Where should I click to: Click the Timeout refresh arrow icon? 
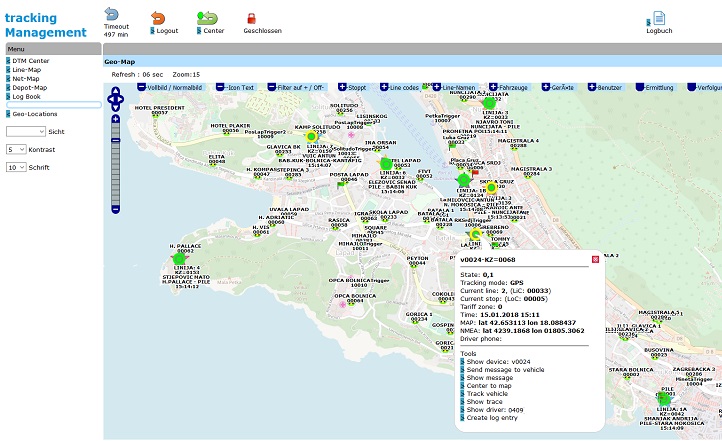pos(110,15)
